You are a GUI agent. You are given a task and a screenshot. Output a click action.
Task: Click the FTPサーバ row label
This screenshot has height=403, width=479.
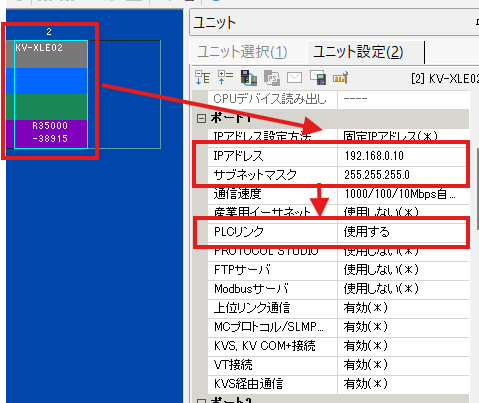pos(242,269)
